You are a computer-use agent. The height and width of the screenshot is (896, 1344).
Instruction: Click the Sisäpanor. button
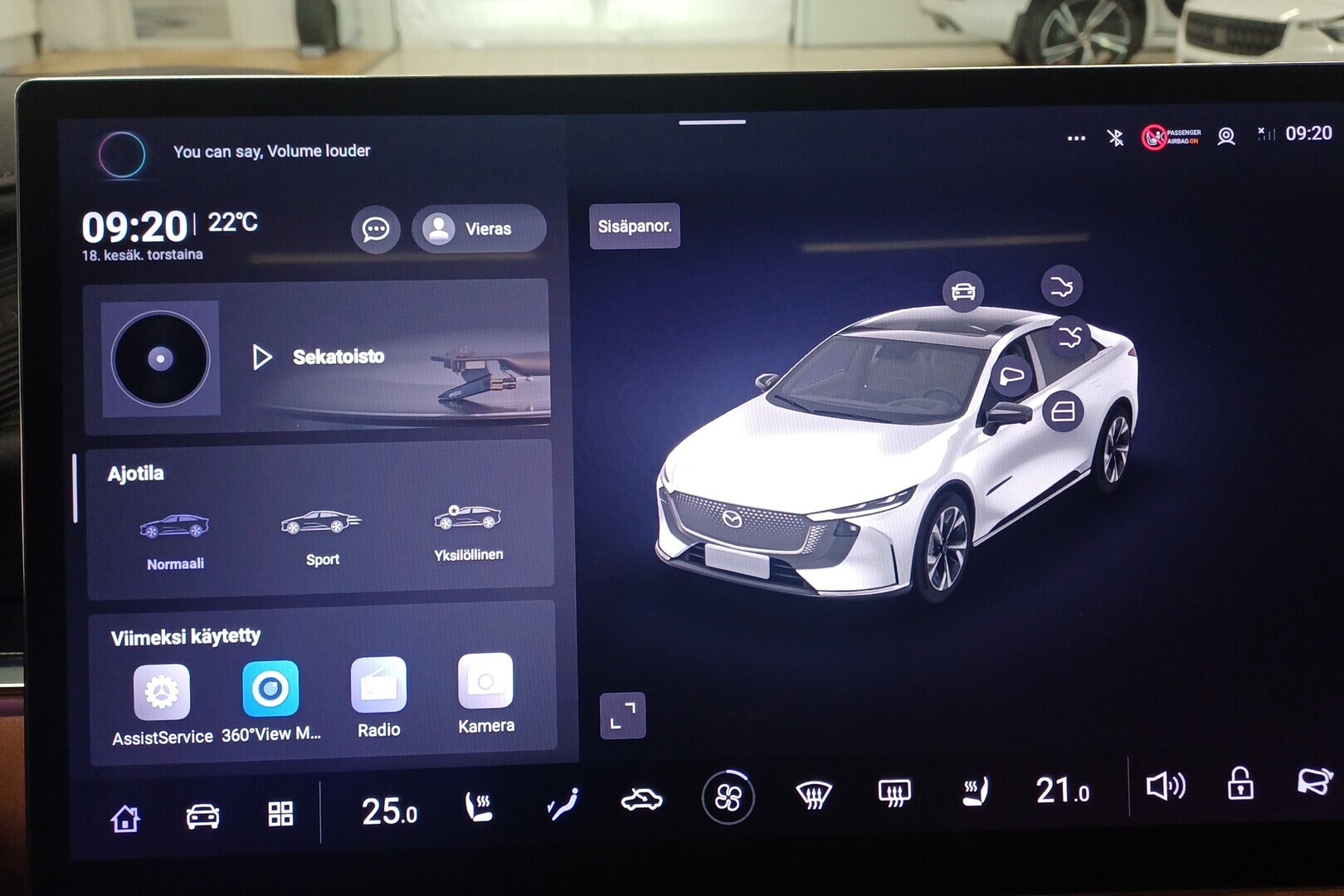coord(635,226)
